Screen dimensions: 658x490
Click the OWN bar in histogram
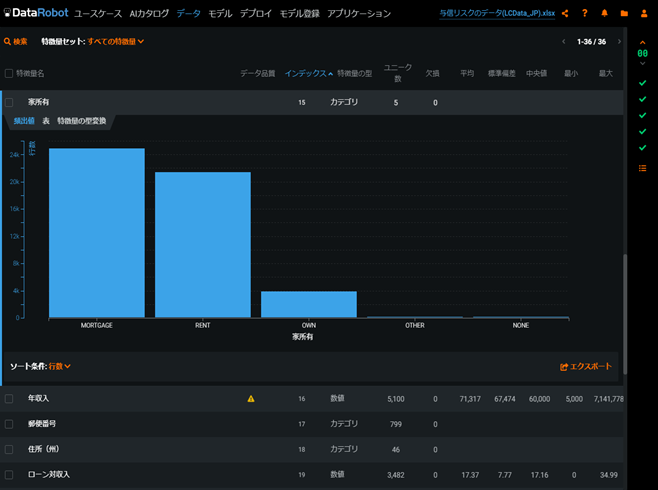point(309,304)
